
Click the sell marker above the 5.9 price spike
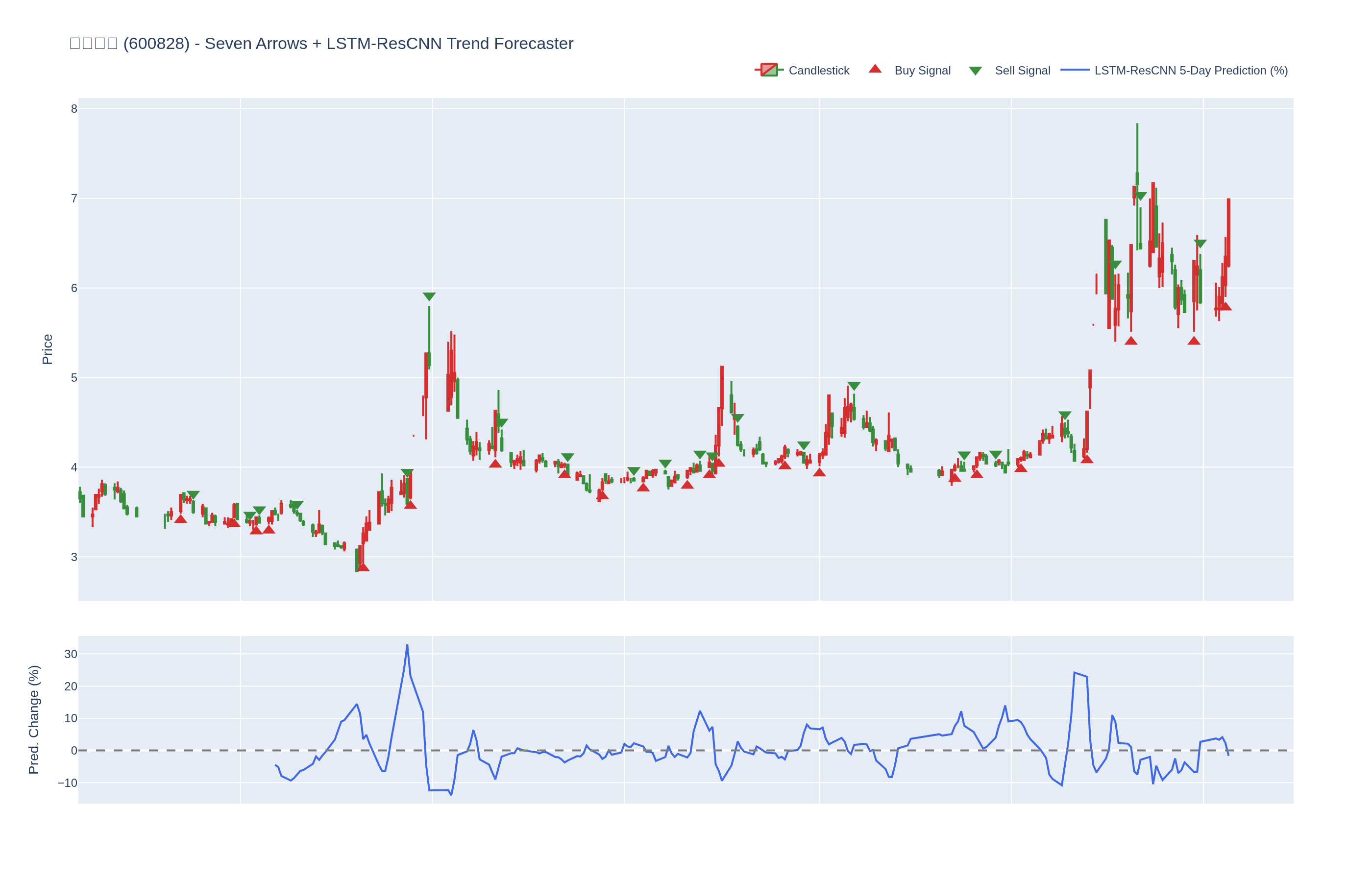(429, 296)
